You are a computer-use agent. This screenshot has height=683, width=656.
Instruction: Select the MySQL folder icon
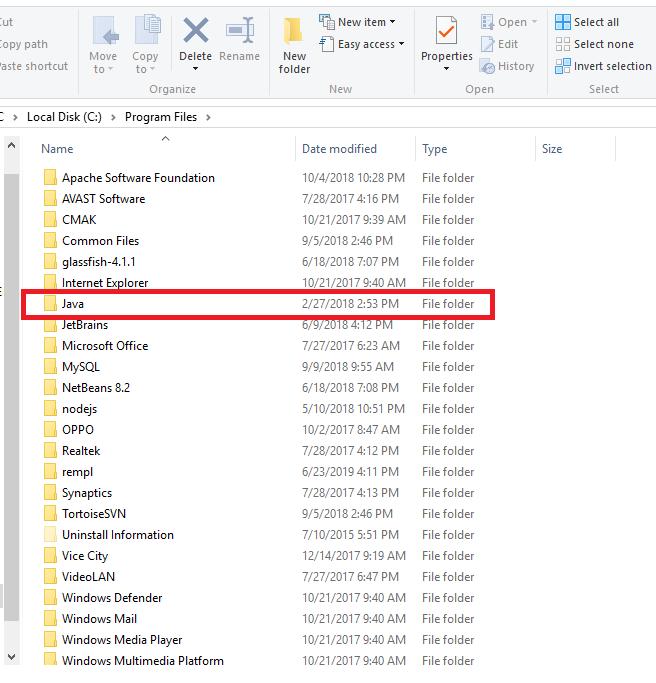click(50, 366)
